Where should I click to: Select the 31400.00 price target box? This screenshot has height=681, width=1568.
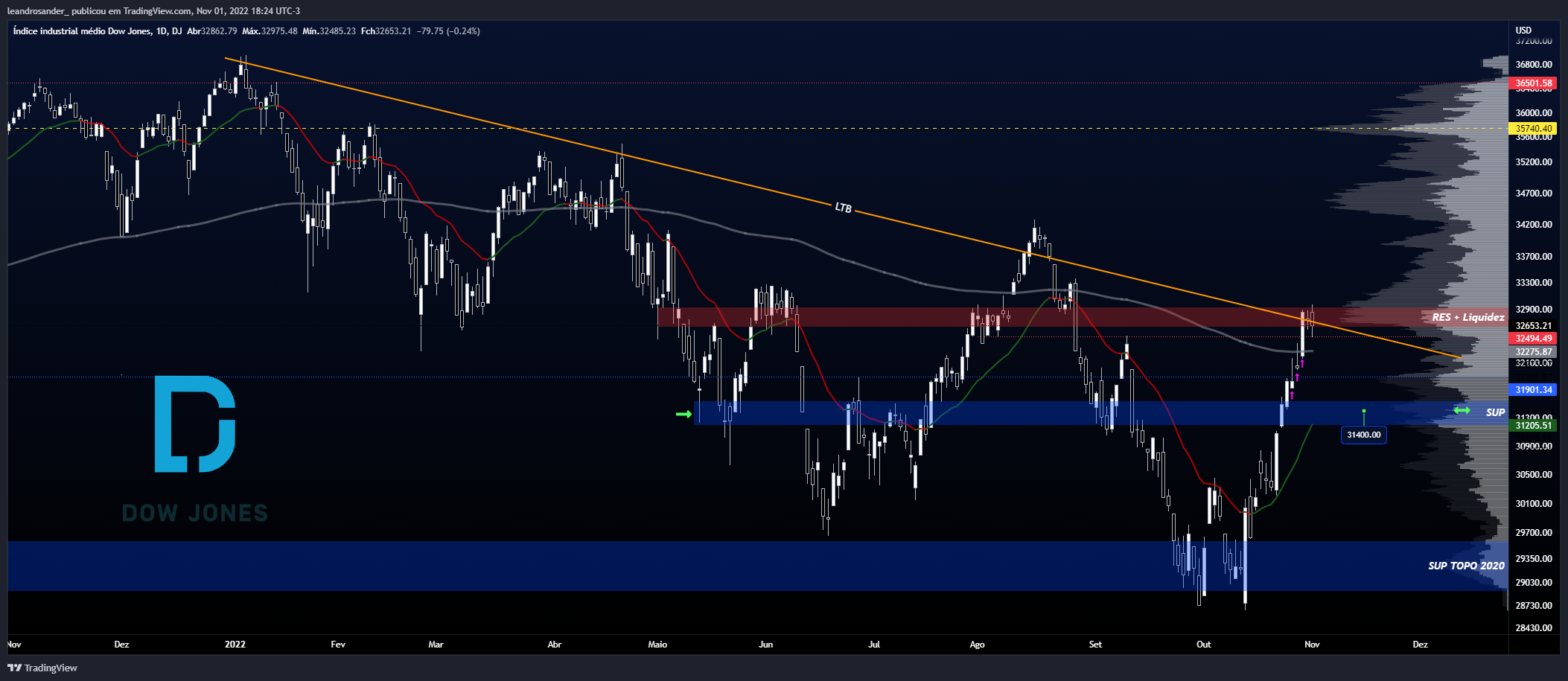pyautogui.click(x=1364, y=435)
